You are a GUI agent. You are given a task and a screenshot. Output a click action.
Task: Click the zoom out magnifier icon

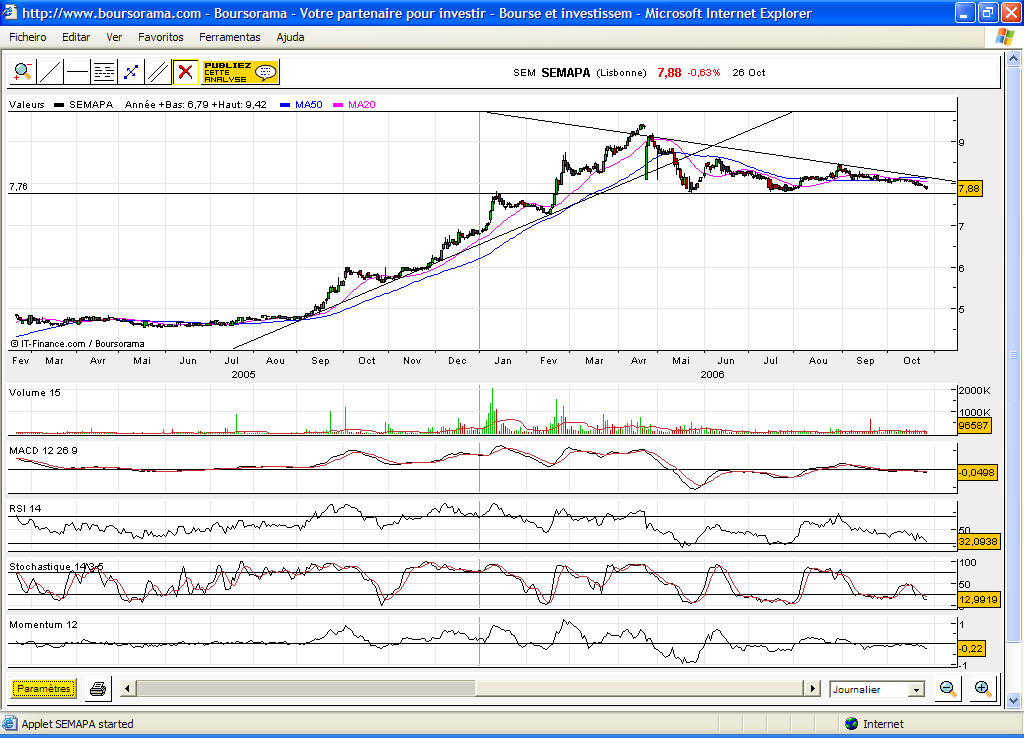pyautogui.click(x=948, y=688)
